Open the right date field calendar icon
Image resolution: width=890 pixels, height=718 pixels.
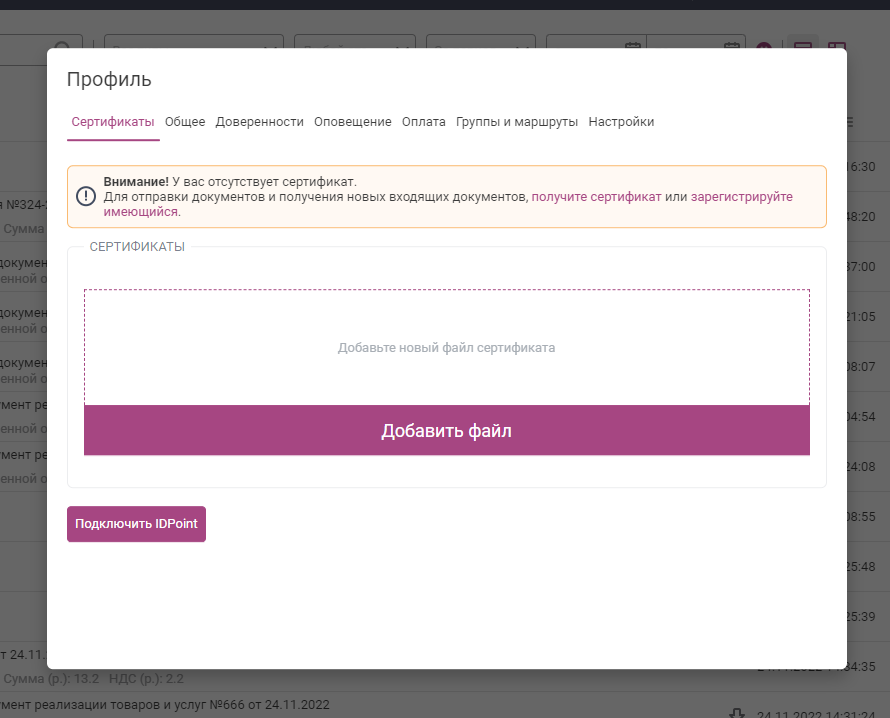point(732,46)
